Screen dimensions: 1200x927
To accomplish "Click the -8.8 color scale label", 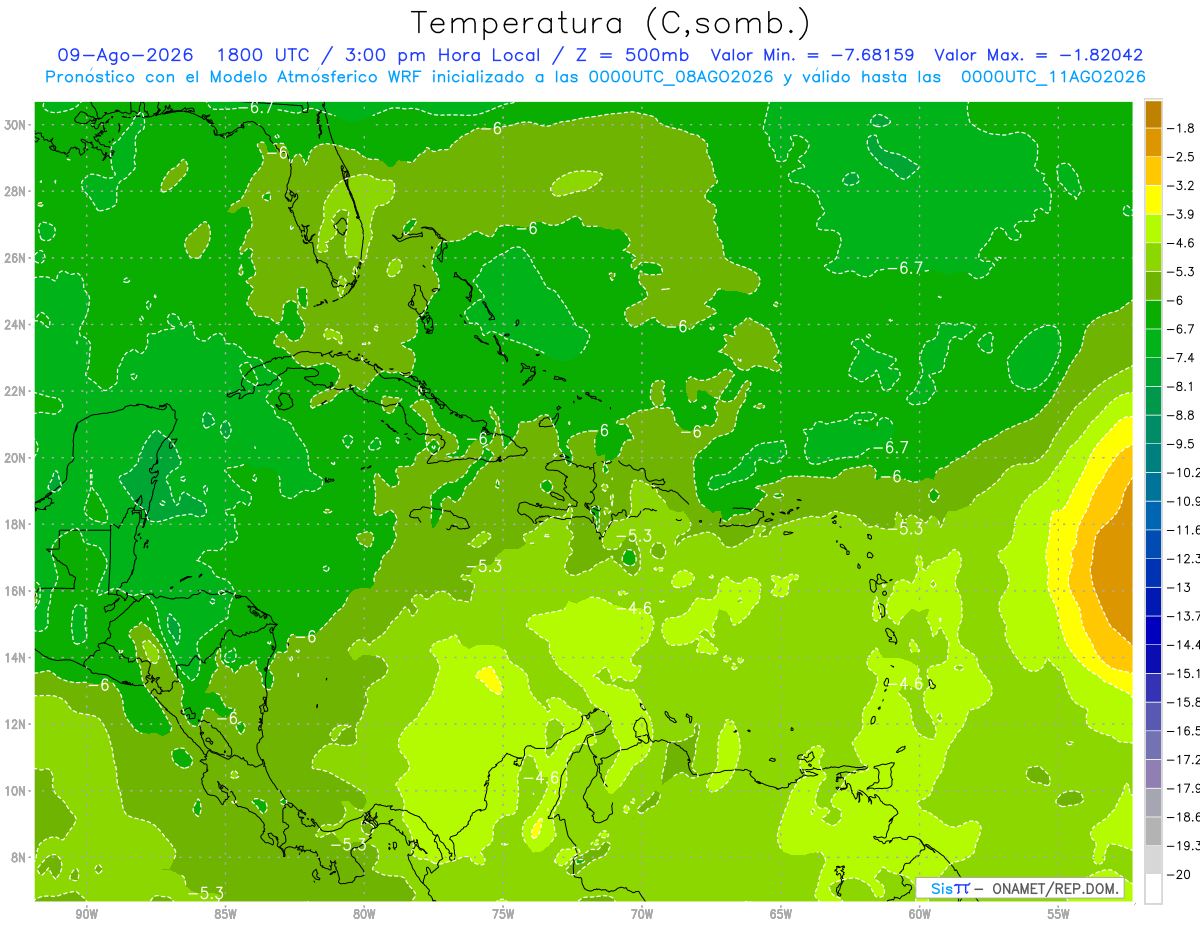I will [x=1182, y=415].
